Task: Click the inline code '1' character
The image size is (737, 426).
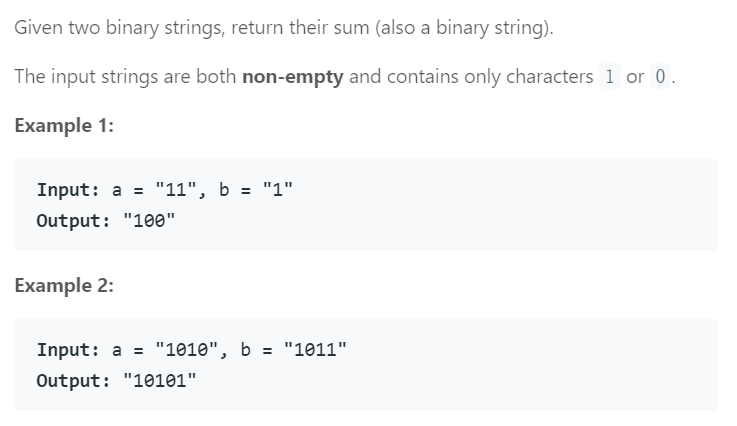Action: pyautogui.click(x=610, y=76)
